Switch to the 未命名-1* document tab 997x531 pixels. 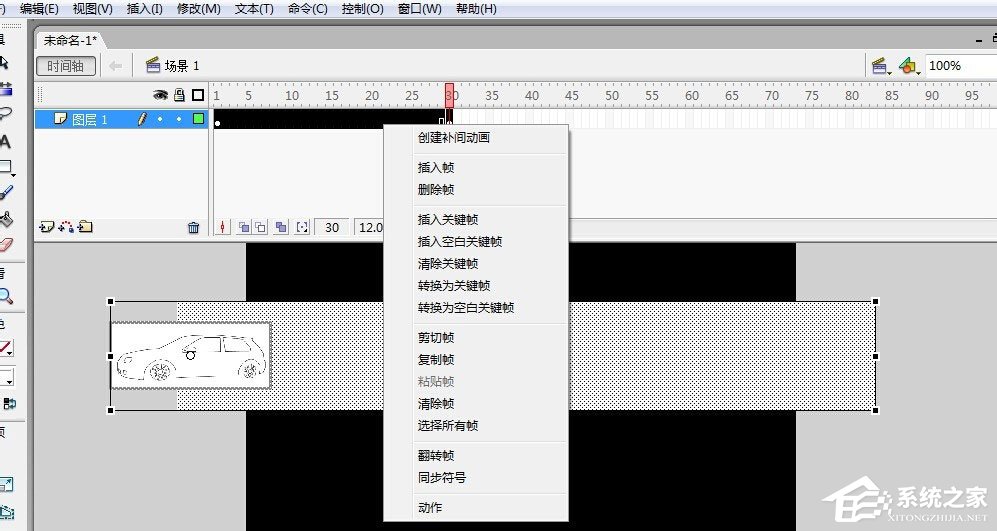(70, 40)
